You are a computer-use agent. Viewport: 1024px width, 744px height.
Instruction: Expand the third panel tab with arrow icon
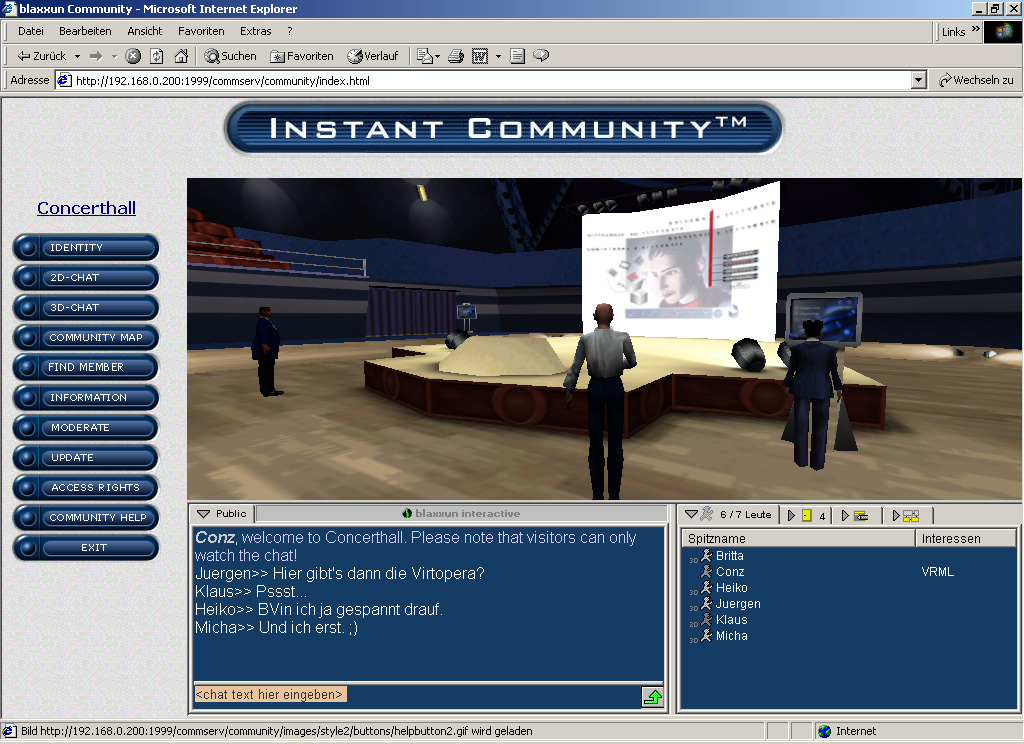pyautogui.click(x=845, y=515)
